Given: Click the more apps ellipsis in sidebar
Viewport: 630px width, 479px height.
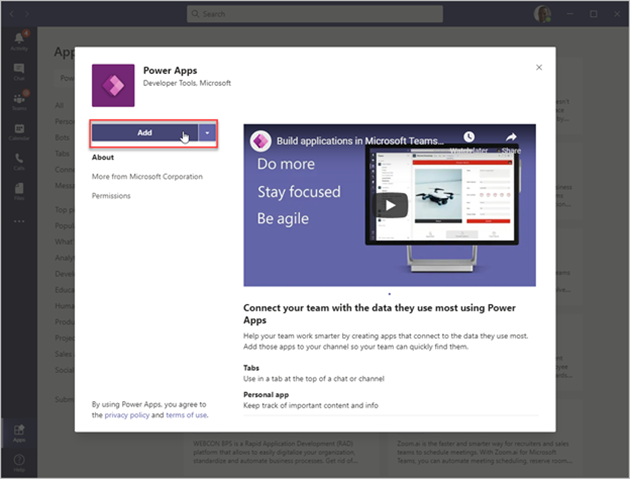Looking at the screenshot, I should point(19,220).
